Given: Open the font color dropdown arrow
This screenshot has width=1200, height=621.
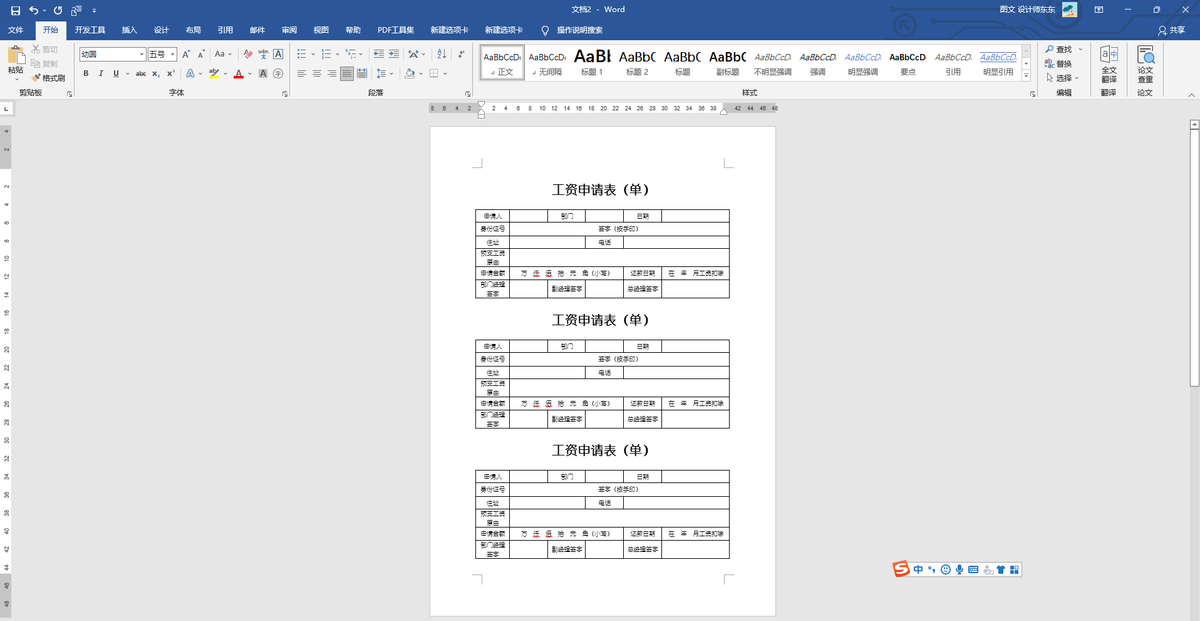Looking at the screenshot, I should (x=248, y=73).
